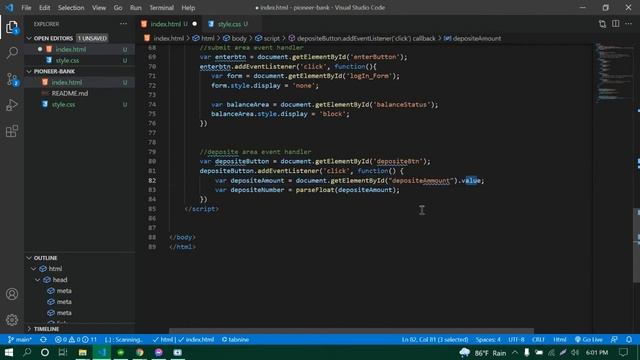Open the Explorer view in activity bar
Viewport: 640px width, 360px height.
12,27
